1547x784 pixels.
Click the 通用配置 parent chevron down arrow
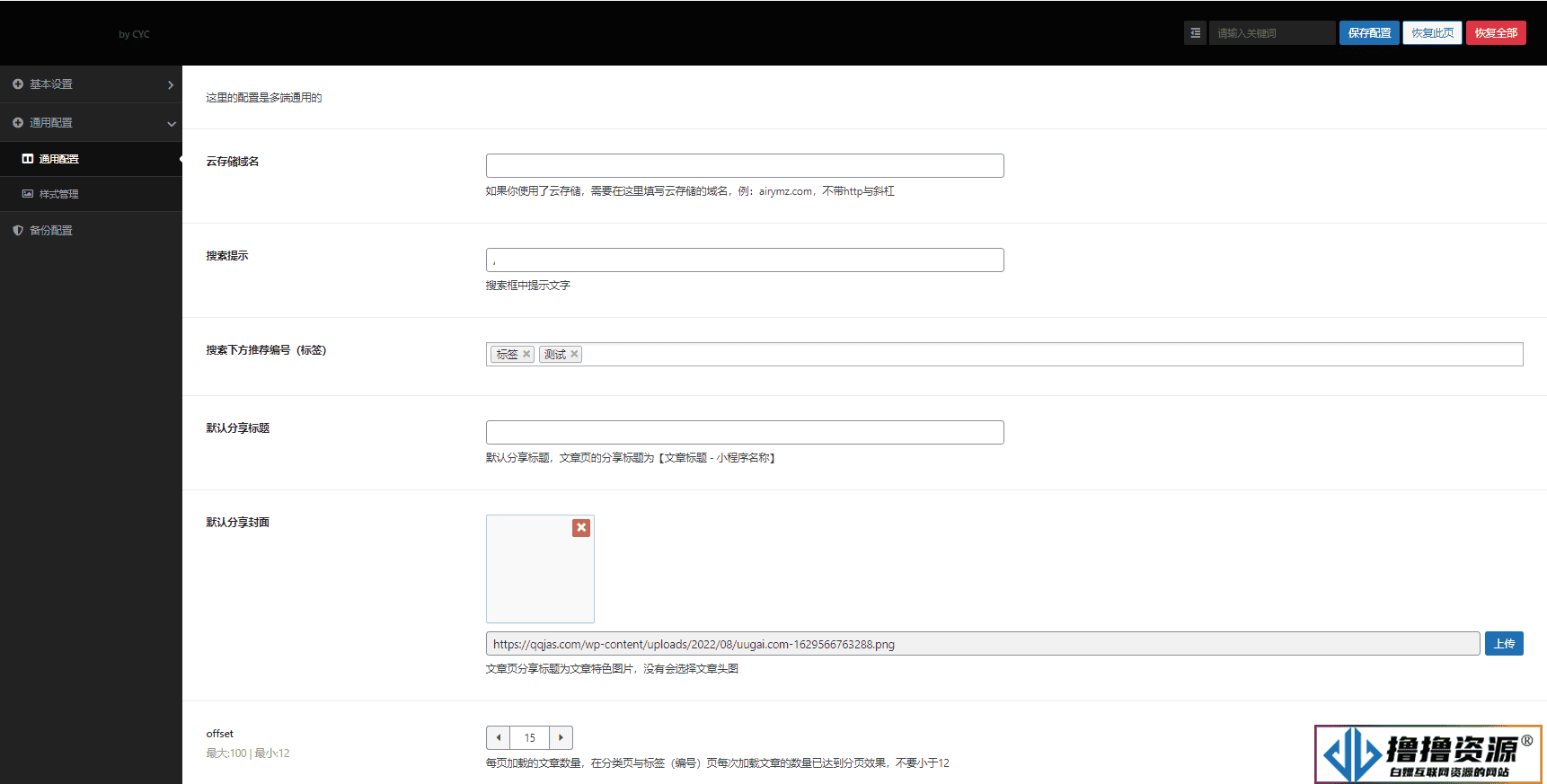point(172,123)
